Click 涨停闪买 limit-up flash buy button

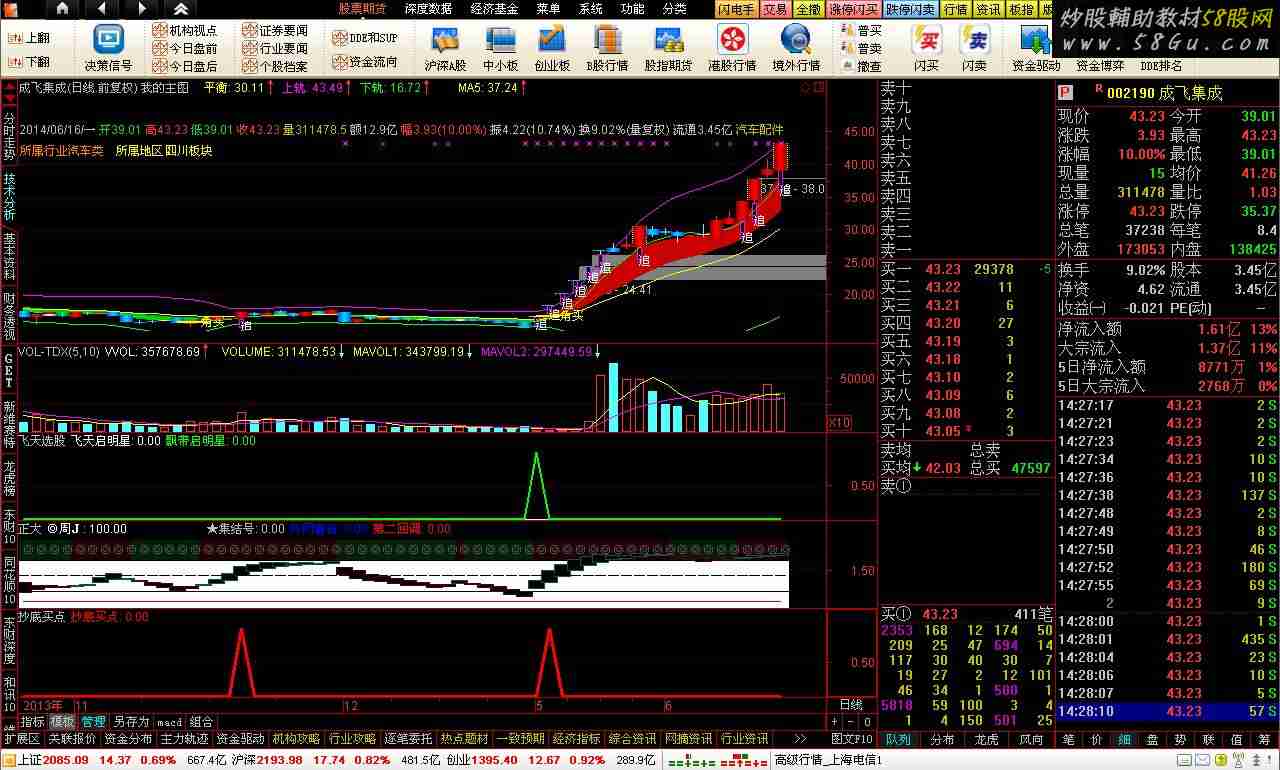coord(853,9)
